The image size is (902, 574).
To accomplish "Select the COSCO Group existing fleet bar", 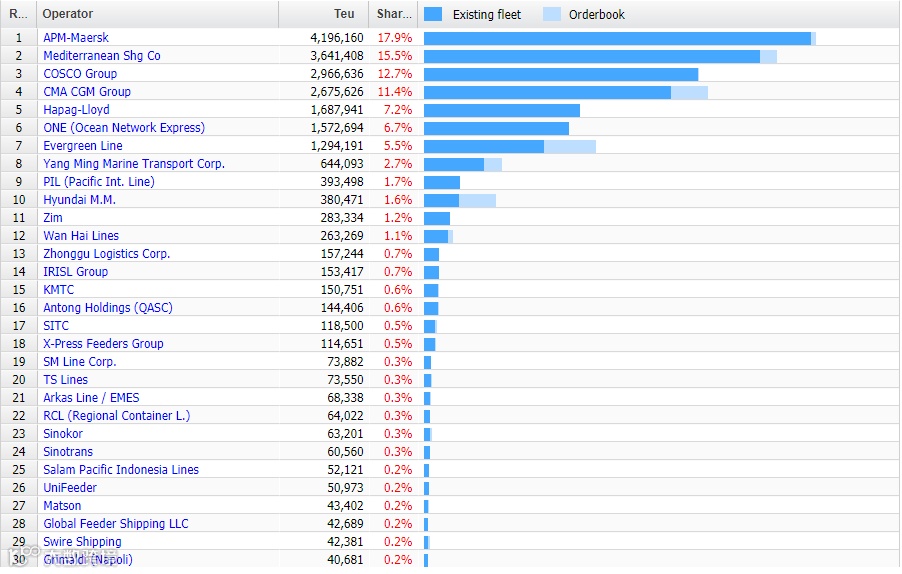I will (x=561, y=75).
